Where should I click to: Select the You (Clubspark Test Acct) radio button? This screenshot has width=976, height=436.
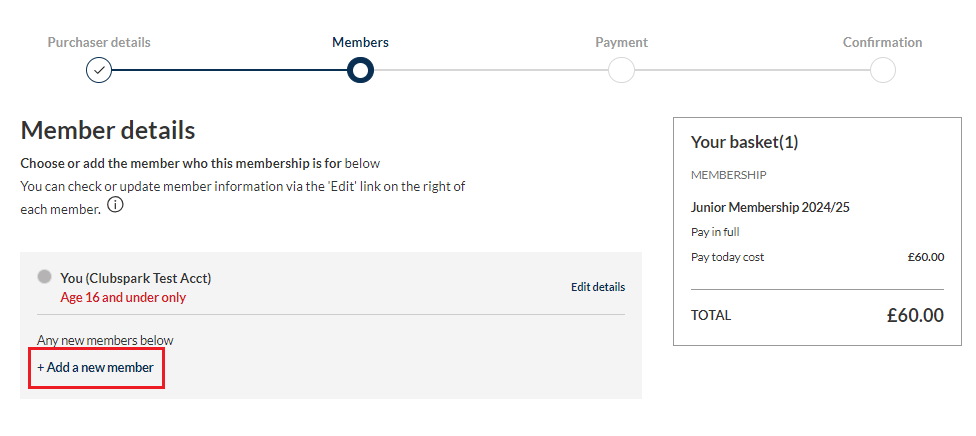tap(44, 277)
